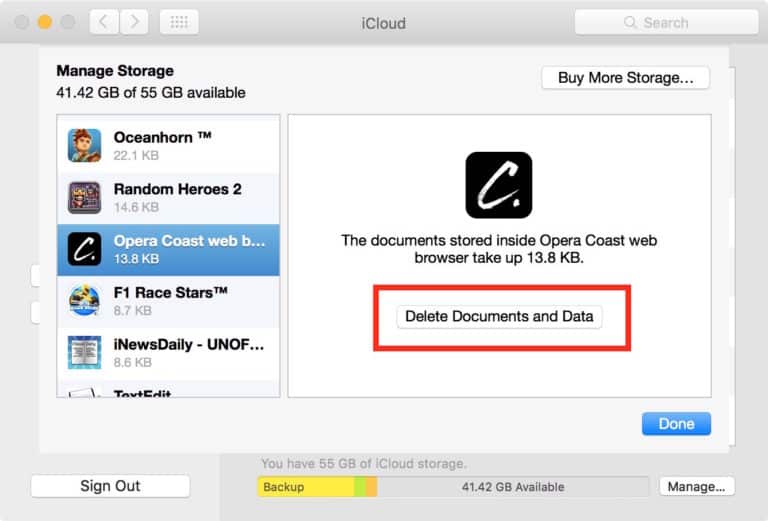Click the Buy More Storage button

pyautogui.click(x=625, y=78)
